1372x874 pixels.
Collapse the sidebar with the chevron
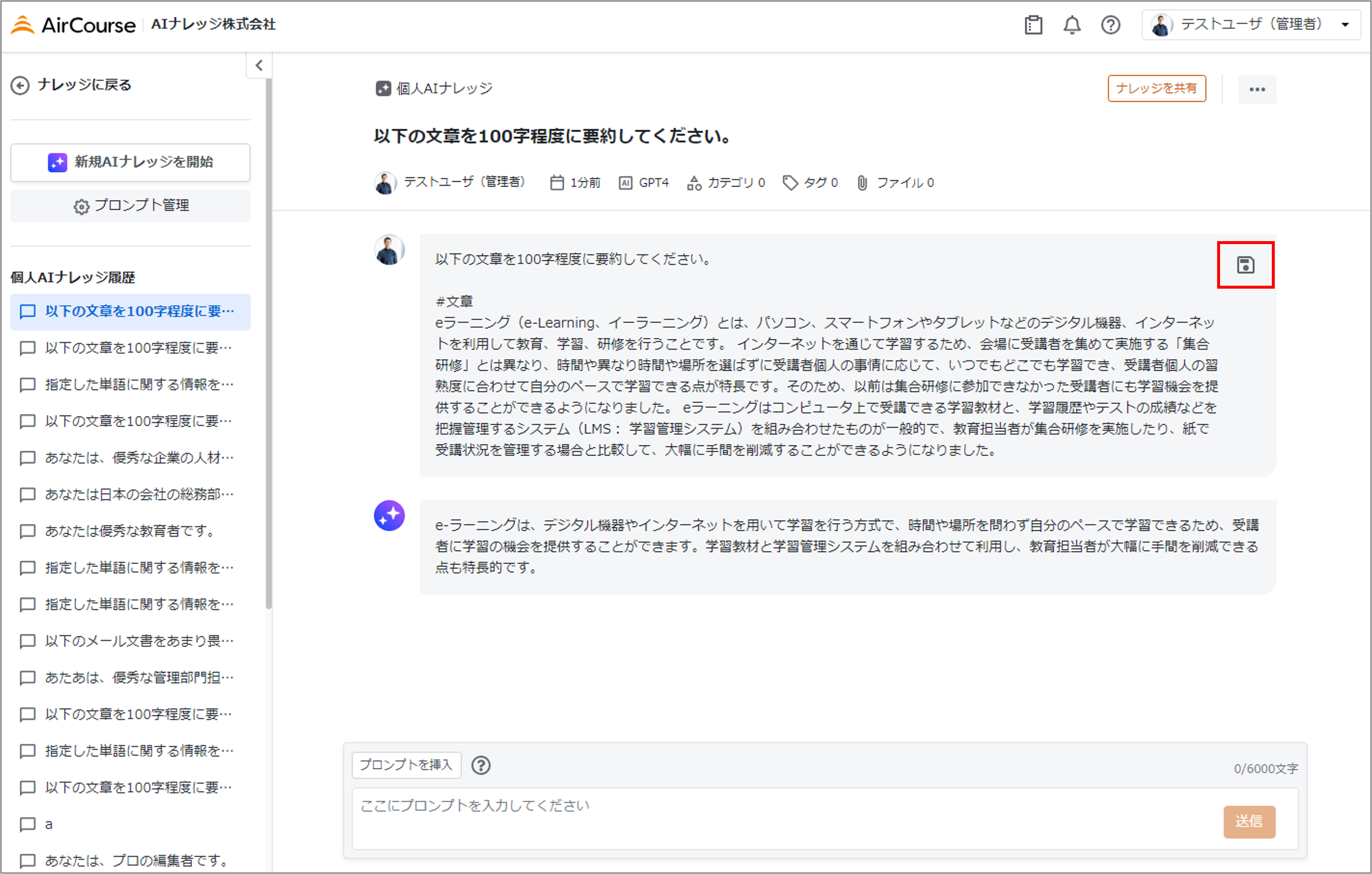(x=259, y=65)
